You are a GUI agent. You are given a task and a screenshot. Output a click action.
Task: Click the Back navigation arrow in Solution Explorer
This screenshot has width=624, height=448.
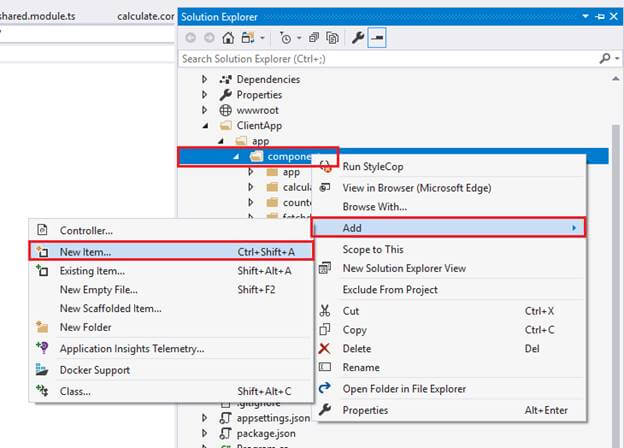point(191,38)
